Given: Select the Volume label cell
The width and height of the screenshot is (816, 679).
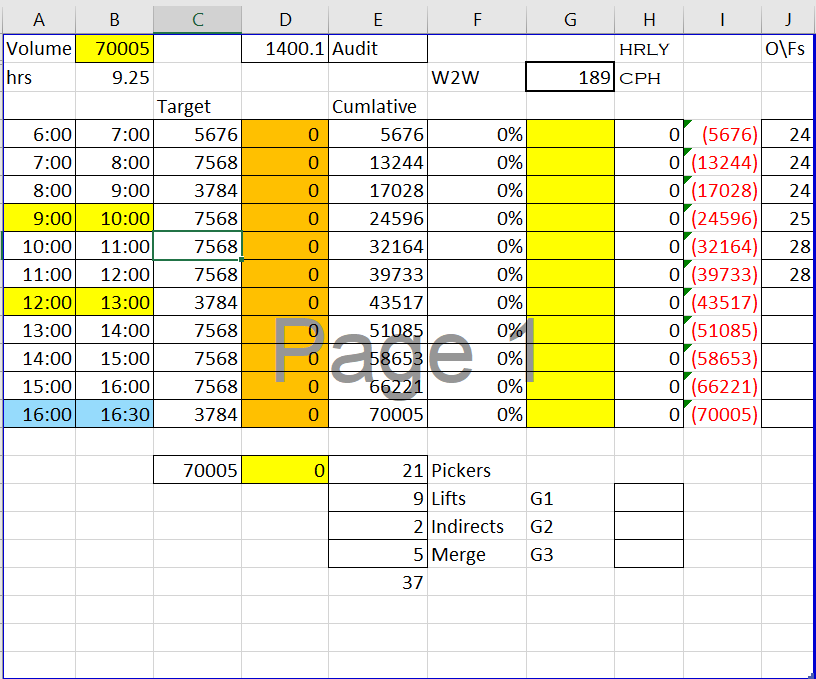Looking at the screenshot, I should click(39, 49).
